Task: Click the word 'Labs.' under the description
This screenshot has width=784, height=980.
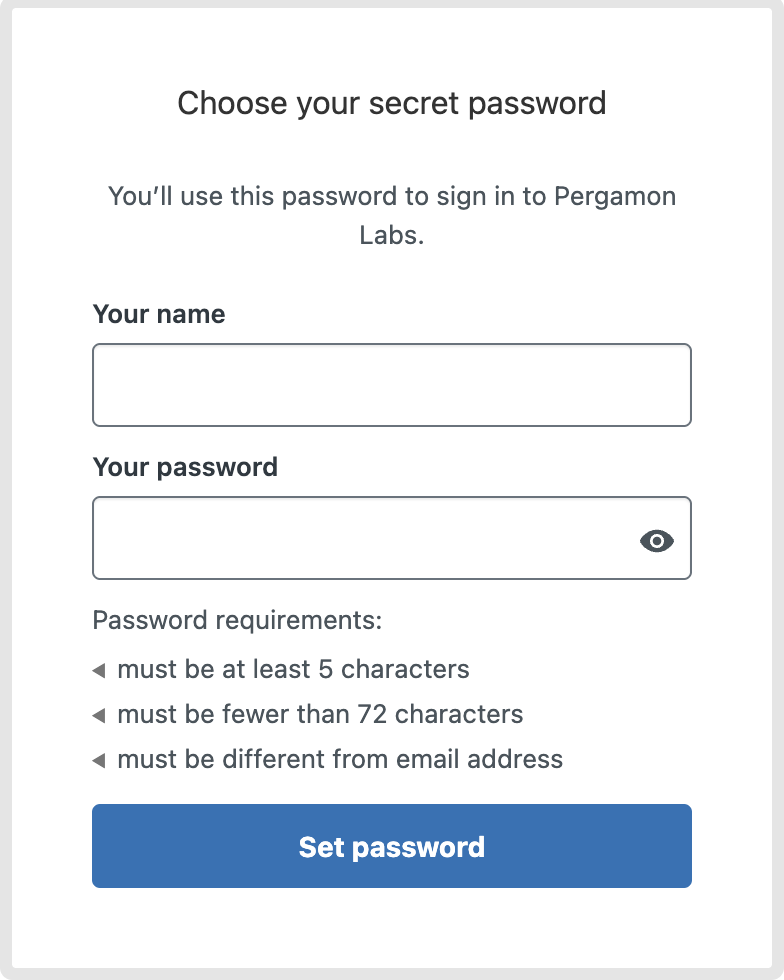Action: pyautogui.click(x=392, y=236)
